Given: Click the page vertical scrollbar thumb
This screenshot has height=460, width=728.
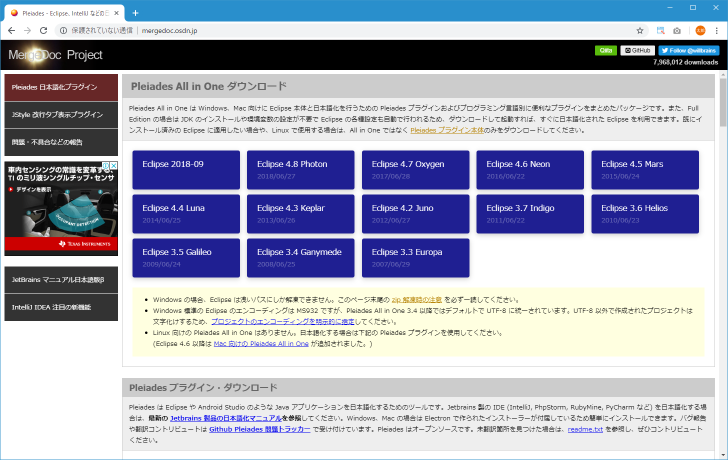Looking at the screenshot, I should (723, 102).
